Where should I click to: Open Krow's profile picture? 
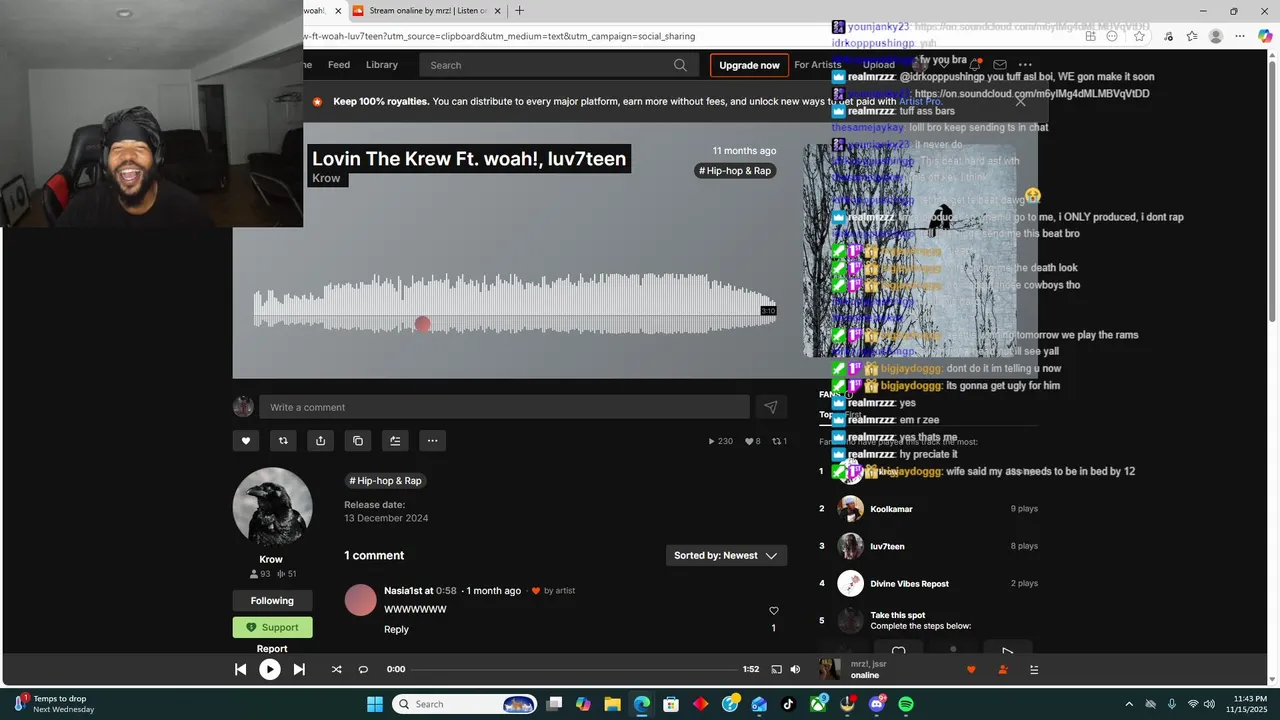[x=272, y=507]
